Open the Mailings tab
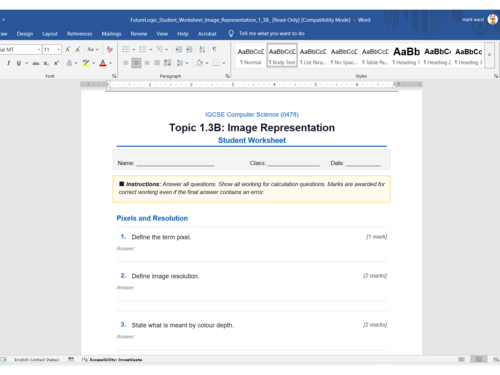500x375 pixels. click(x=111, y=34)
